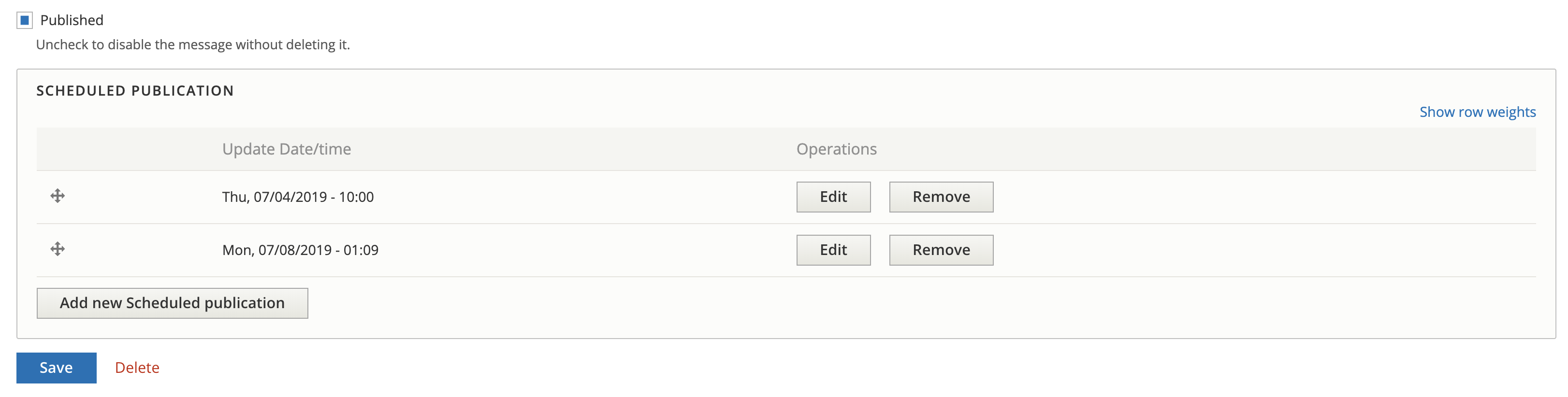
Task: Save the form
Action: 56,367
